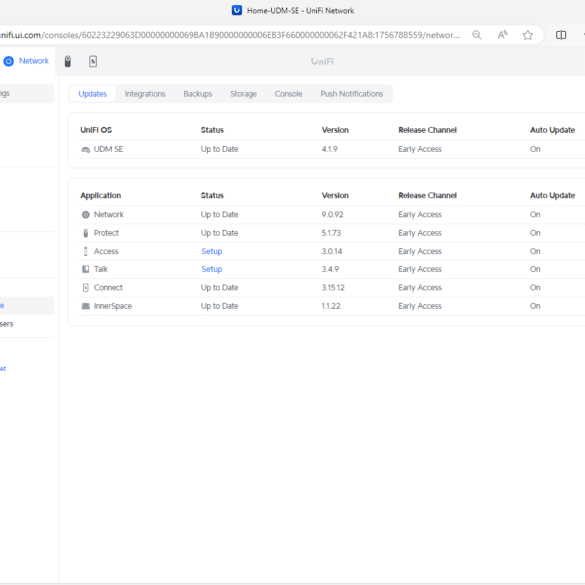The width and height of the screenshot is (585, 585).
Task: Click the UniFi tab favicon in title bar
Action: tap(237, 10)
